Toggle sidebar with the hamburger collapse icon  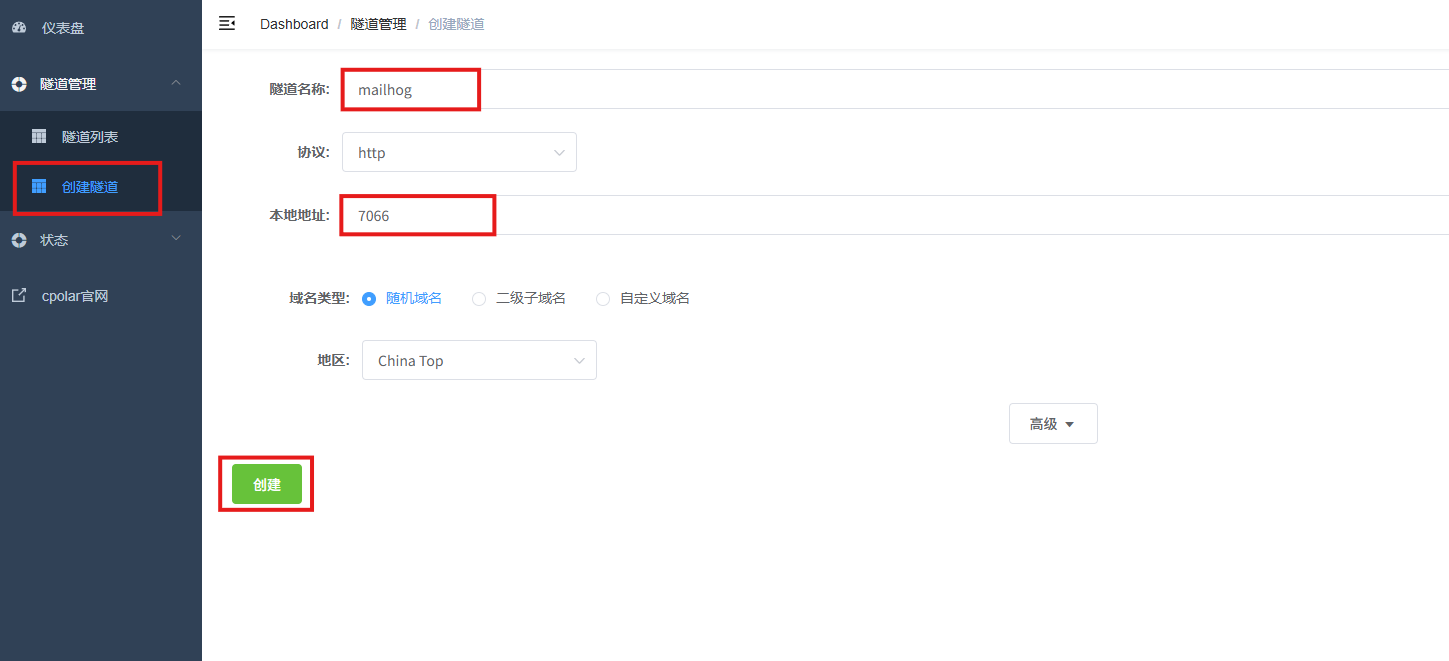point(227,23)
